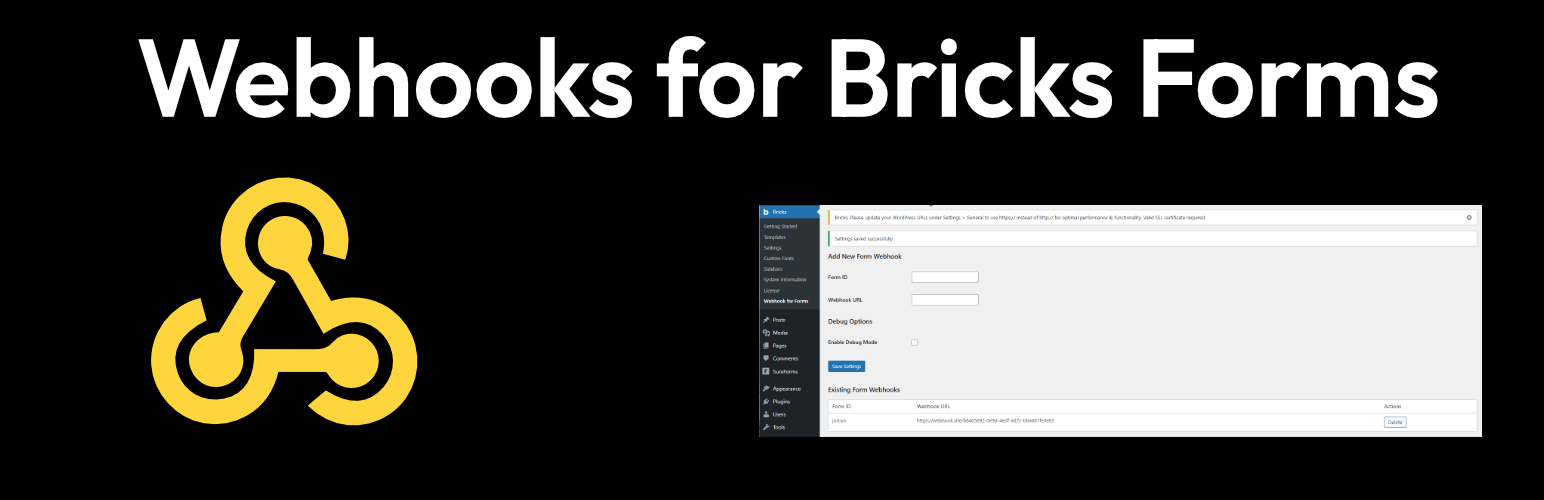This screenshot has height=500, width=1544.
Task: Click the Bricks logo icon in sidebar
Action: [766, 212]
